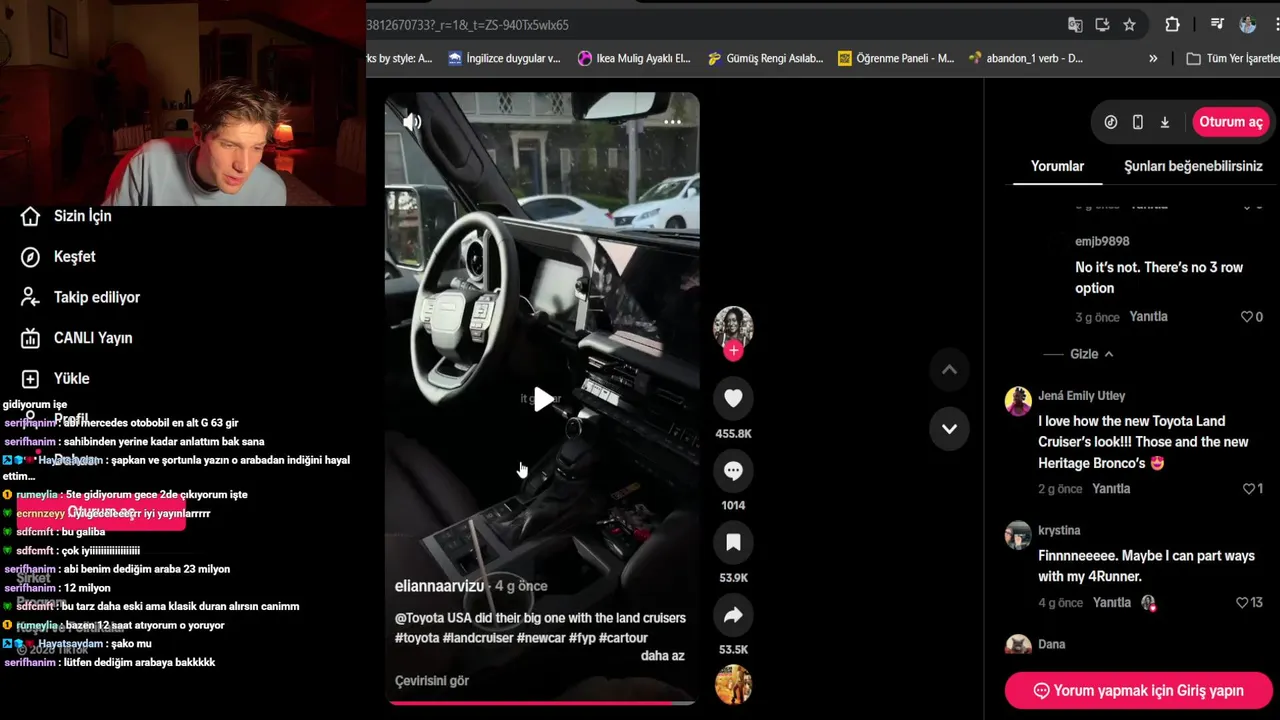Viewport: 1280px width, 720px height.
Task: Open Sizin İçin home feed
Action: [x=66, y=216]
